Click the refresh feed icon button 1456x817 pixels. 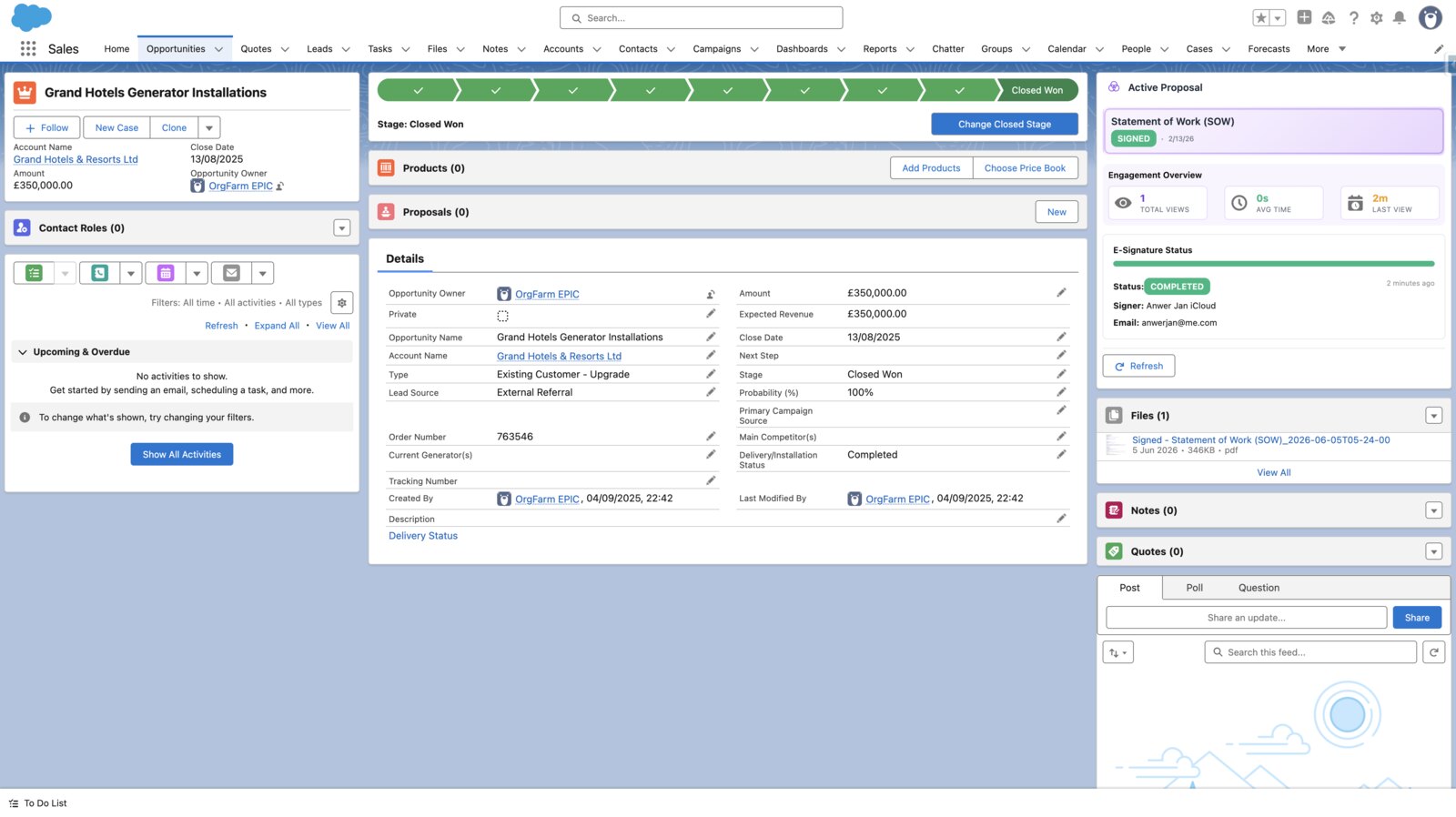click(1434, 652)
